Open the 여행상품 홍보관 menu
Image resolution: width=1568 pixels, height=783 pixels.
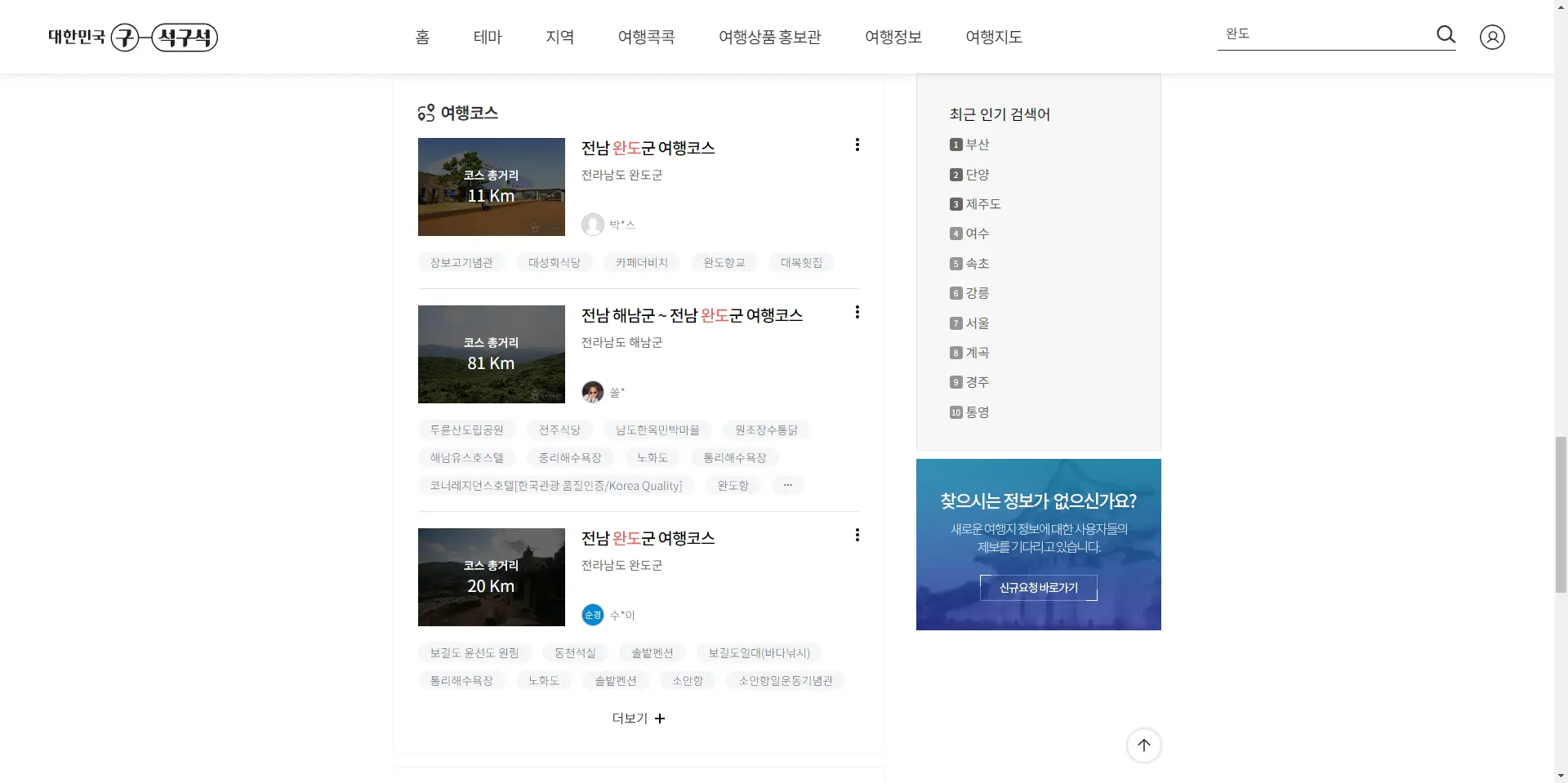coord(770,37)
